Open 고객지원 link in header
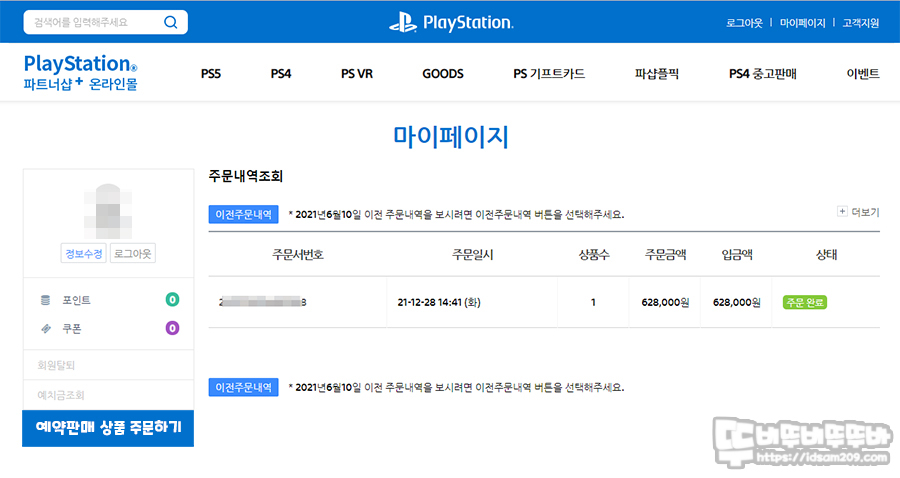900x478 pixels. tap(860, 23)
